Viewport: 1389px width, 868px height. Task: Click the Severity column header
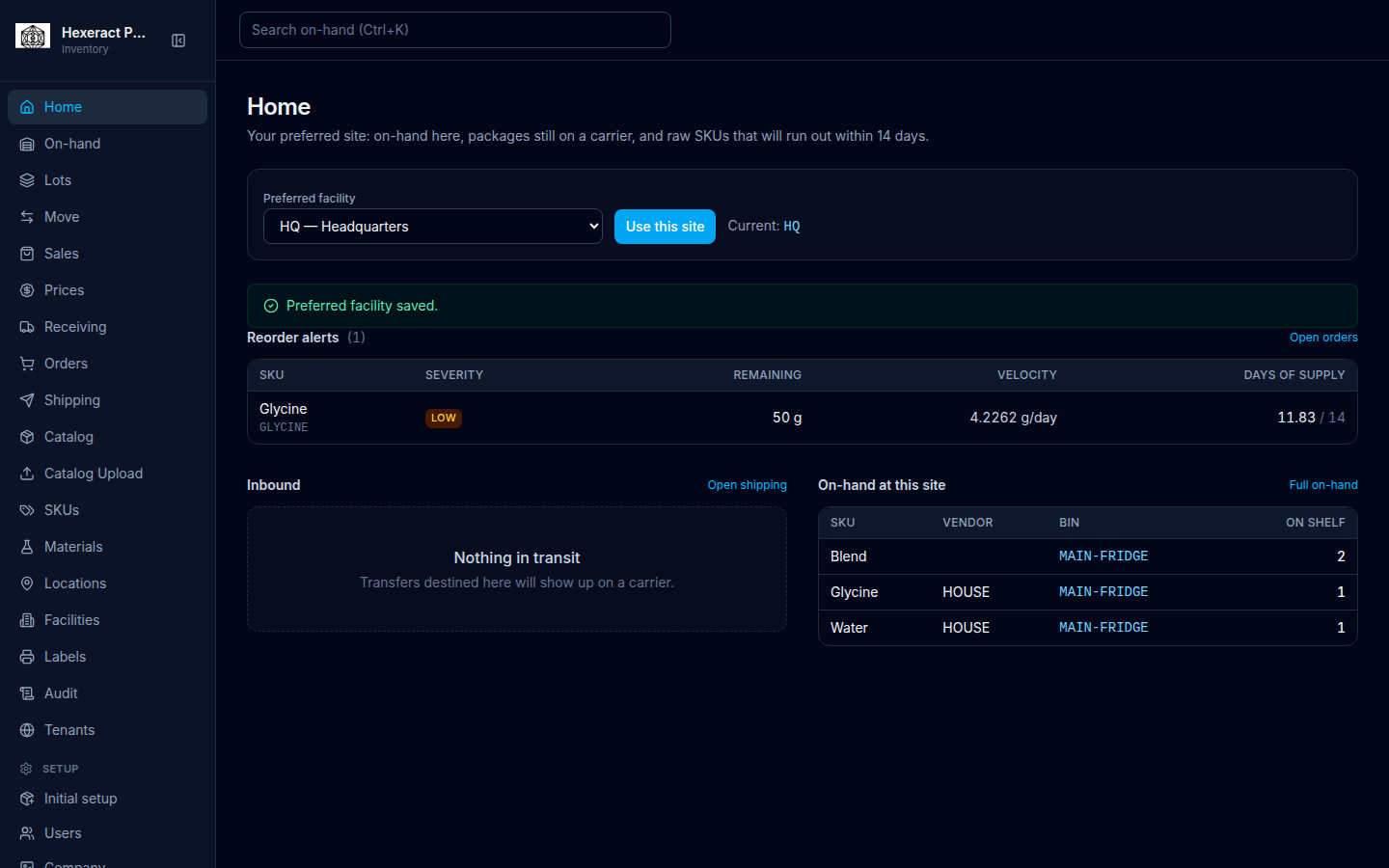tap(454, 375)
